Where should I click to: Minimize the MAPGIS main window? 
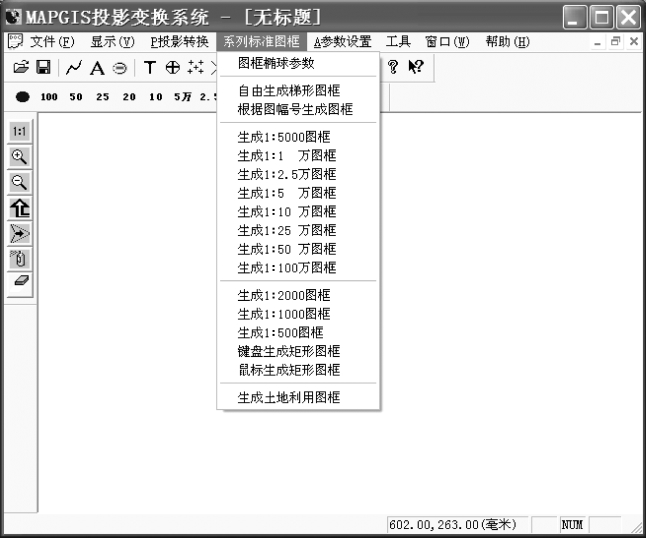pyautogui.click(x=575, y=17)
